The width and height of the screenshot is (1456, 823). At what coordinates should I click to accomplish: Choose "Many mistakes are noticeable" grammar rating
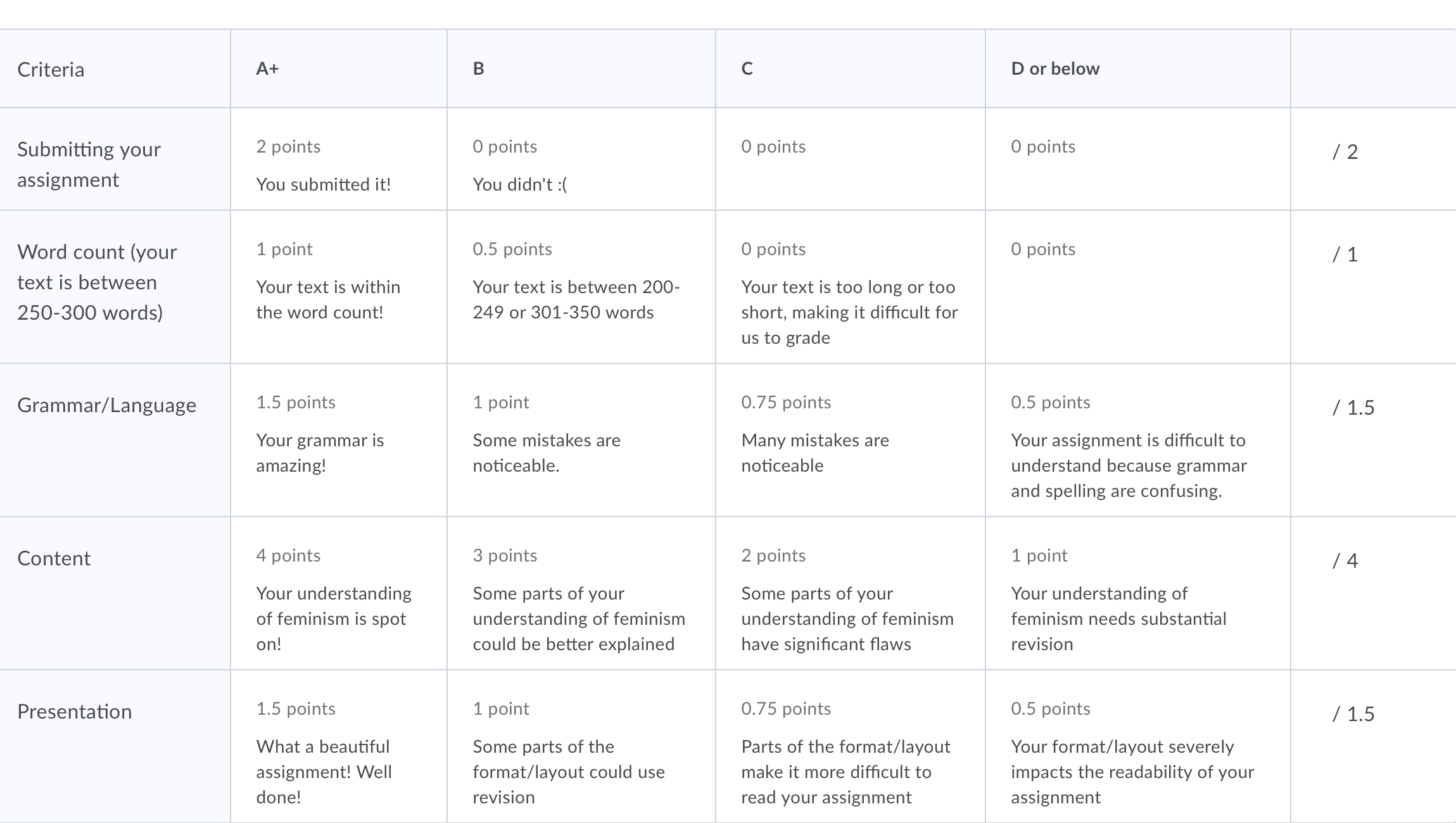point(850,439)
